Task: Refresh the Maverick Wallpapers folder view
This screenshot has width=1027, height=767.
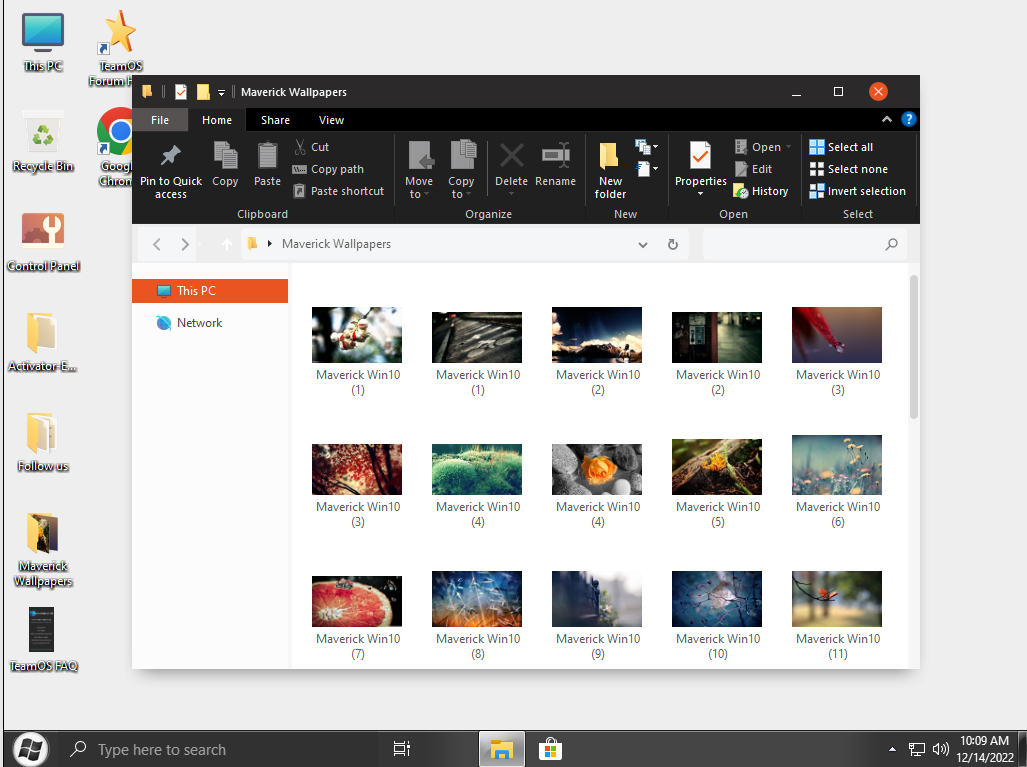Action: click(673, 244)
